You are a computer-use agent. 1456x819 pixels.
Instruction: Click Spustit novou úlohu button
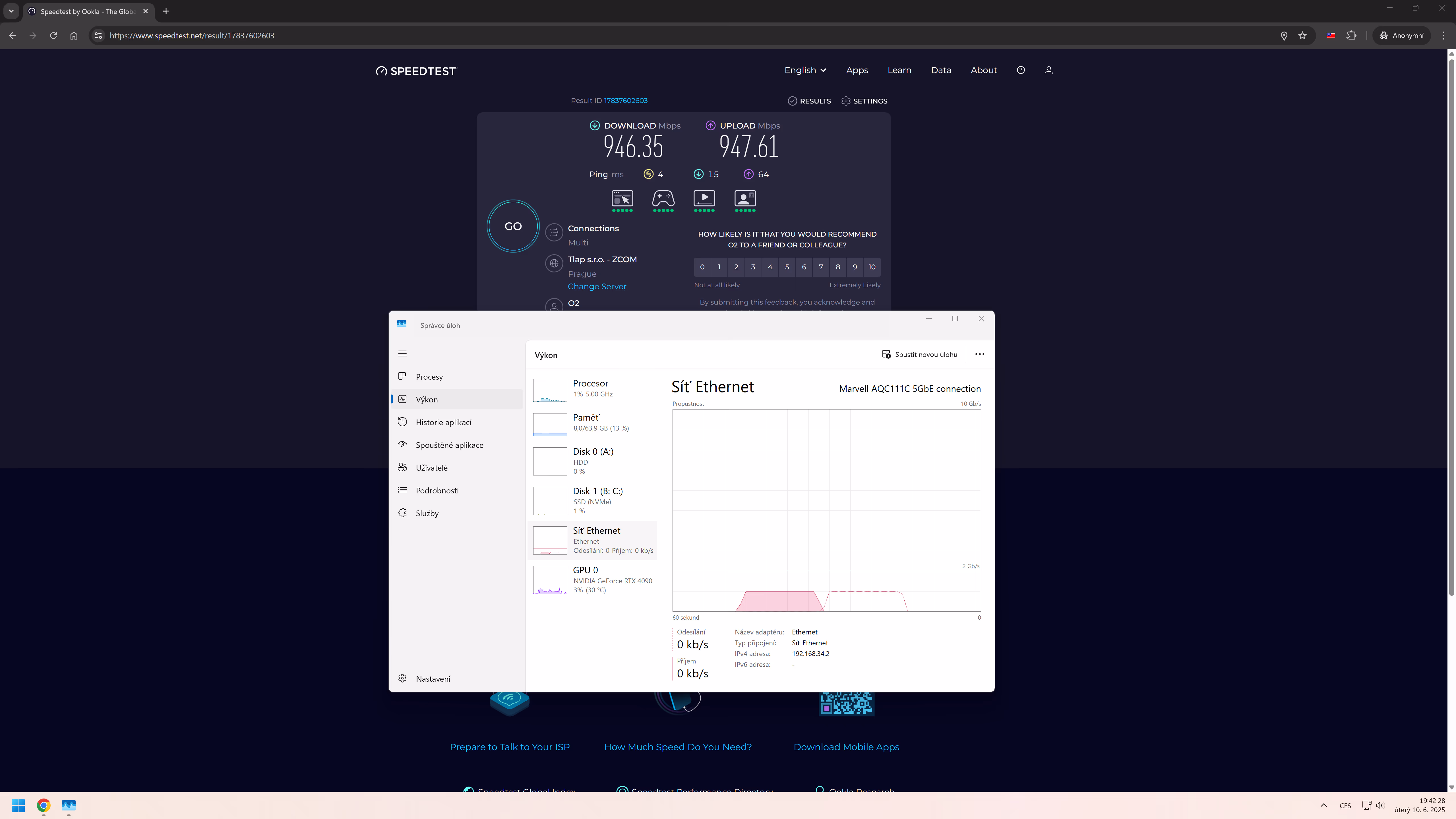pos(920,354)
